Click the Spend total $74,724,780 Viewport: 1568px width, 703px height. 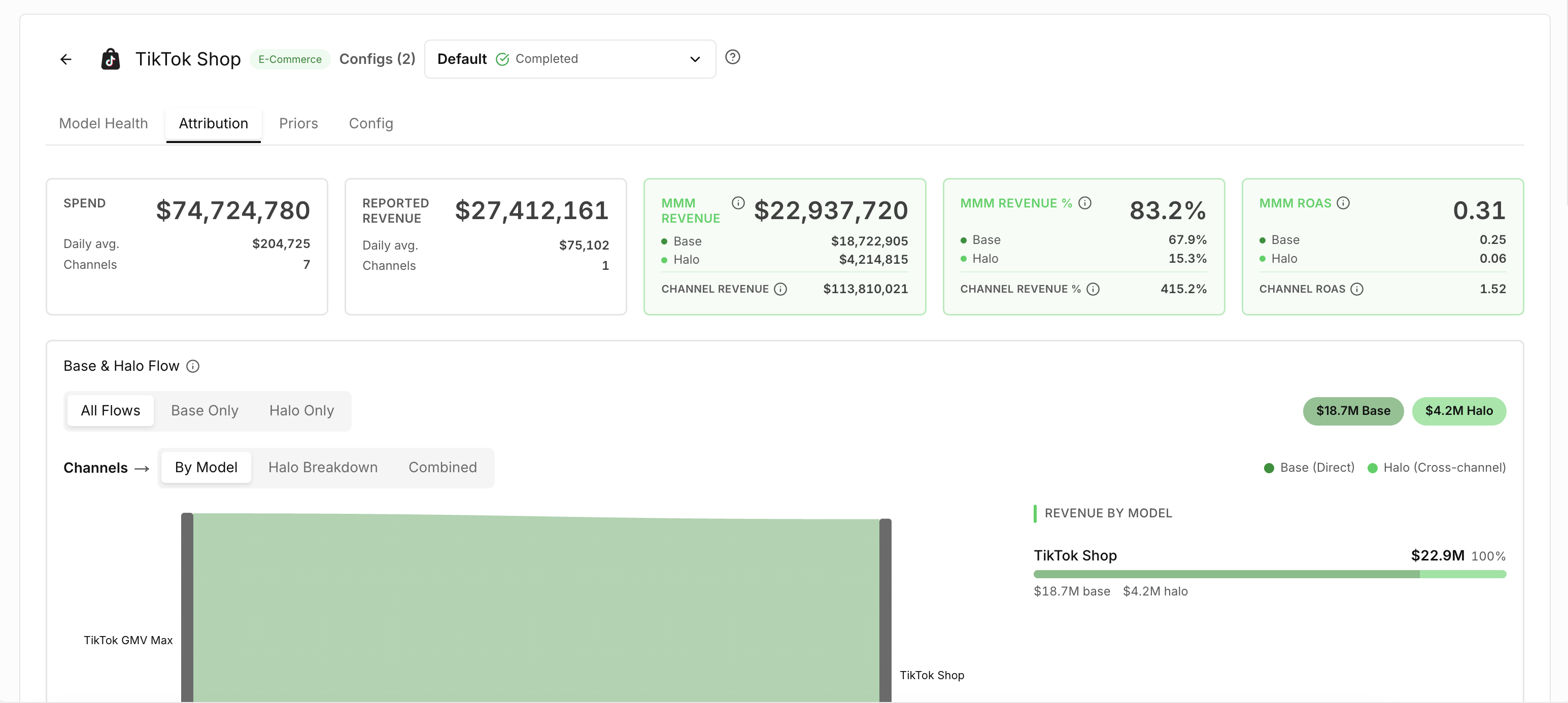coord(233,210)
